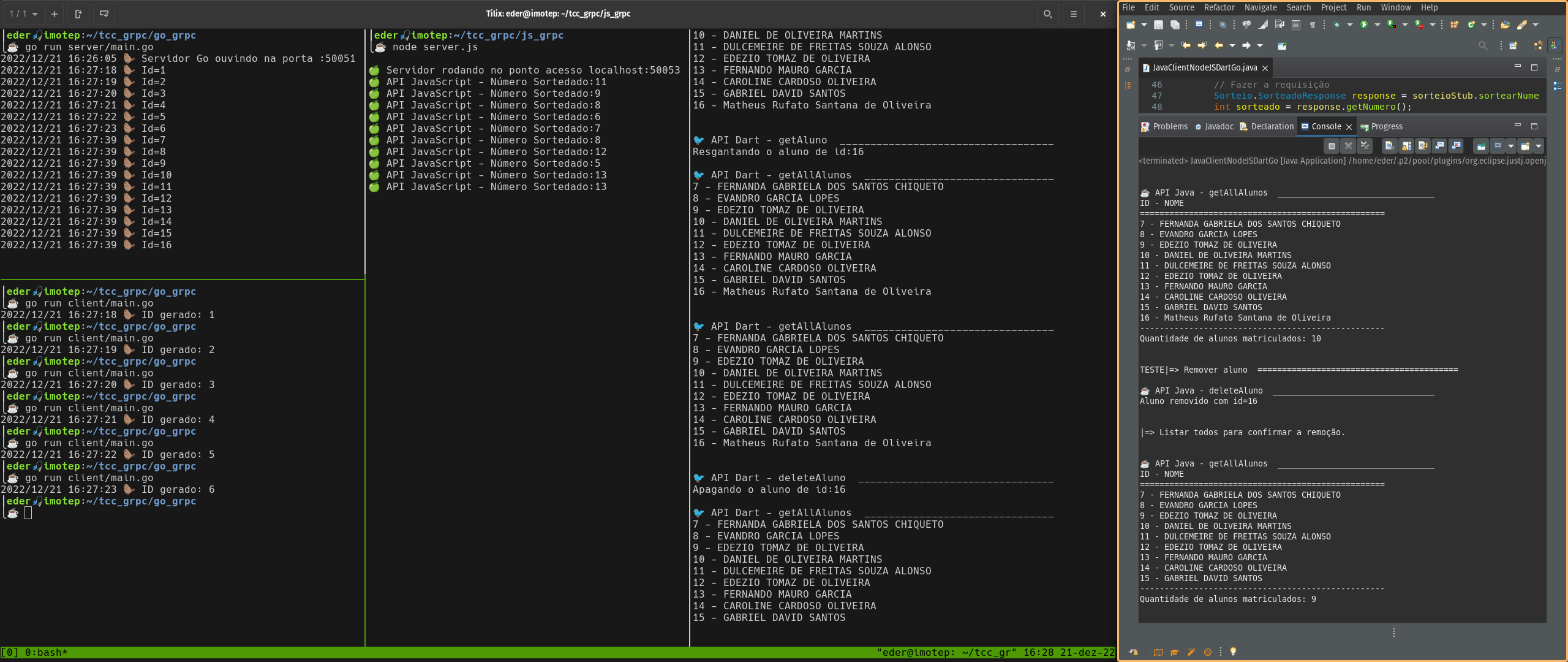Screen dimensions: 1568x662
Task: Open the Source menu
Action: click(1182, 7)
